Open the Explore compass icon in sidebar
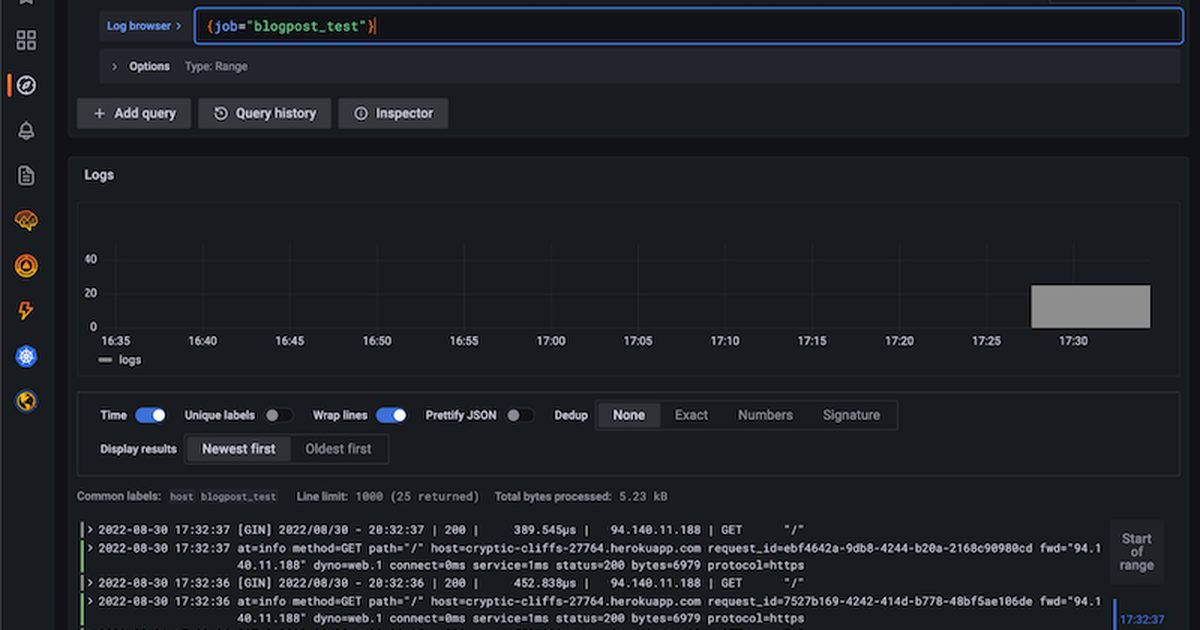The image size is (1200, 630). 26,86
